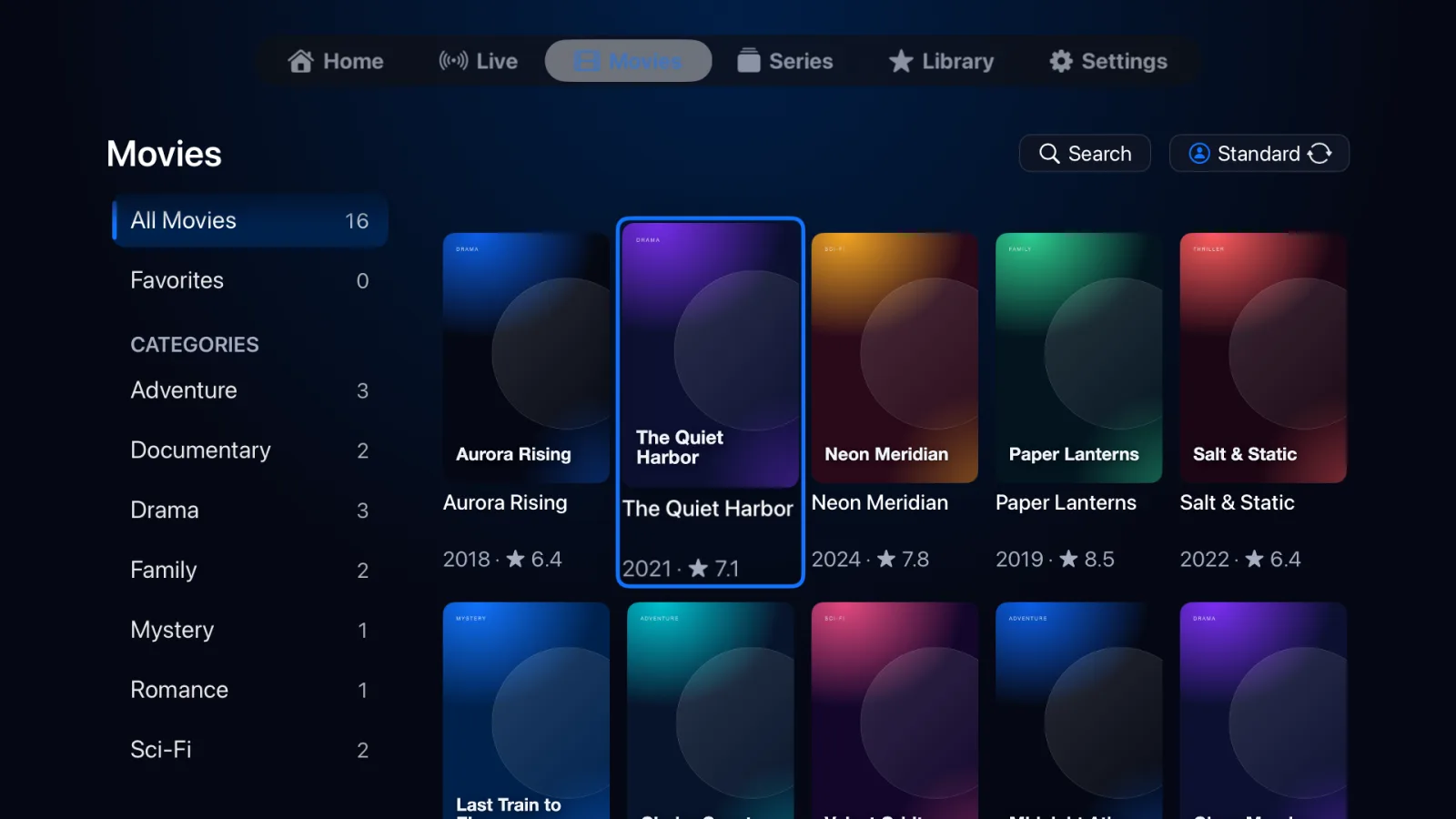Screen dimensions: 1456x819
Task: Filter by Adventure category
Action: (x=250, y=390)
